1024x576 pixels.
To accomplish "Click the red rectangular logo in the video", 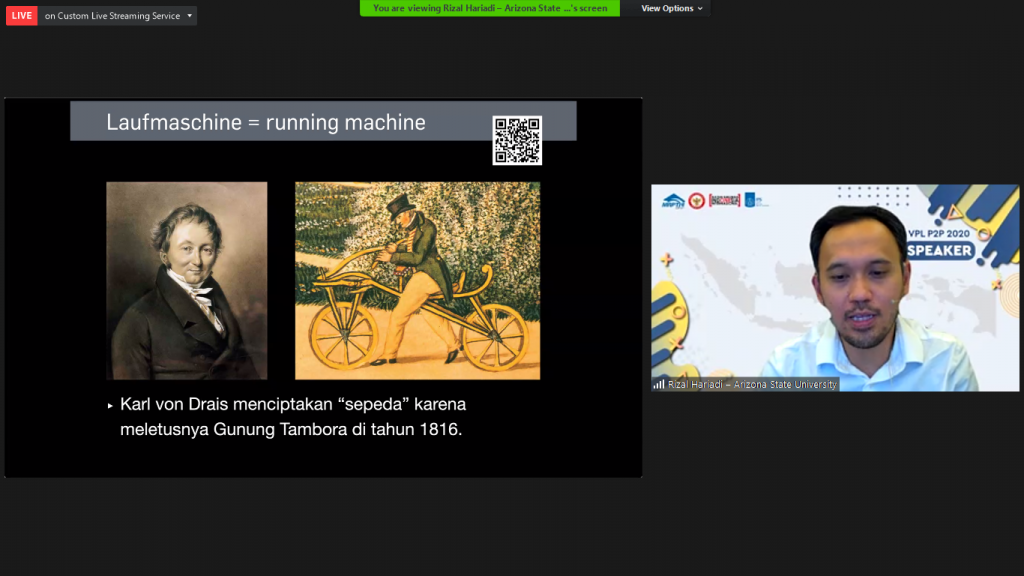I will (x=724, y=200).
